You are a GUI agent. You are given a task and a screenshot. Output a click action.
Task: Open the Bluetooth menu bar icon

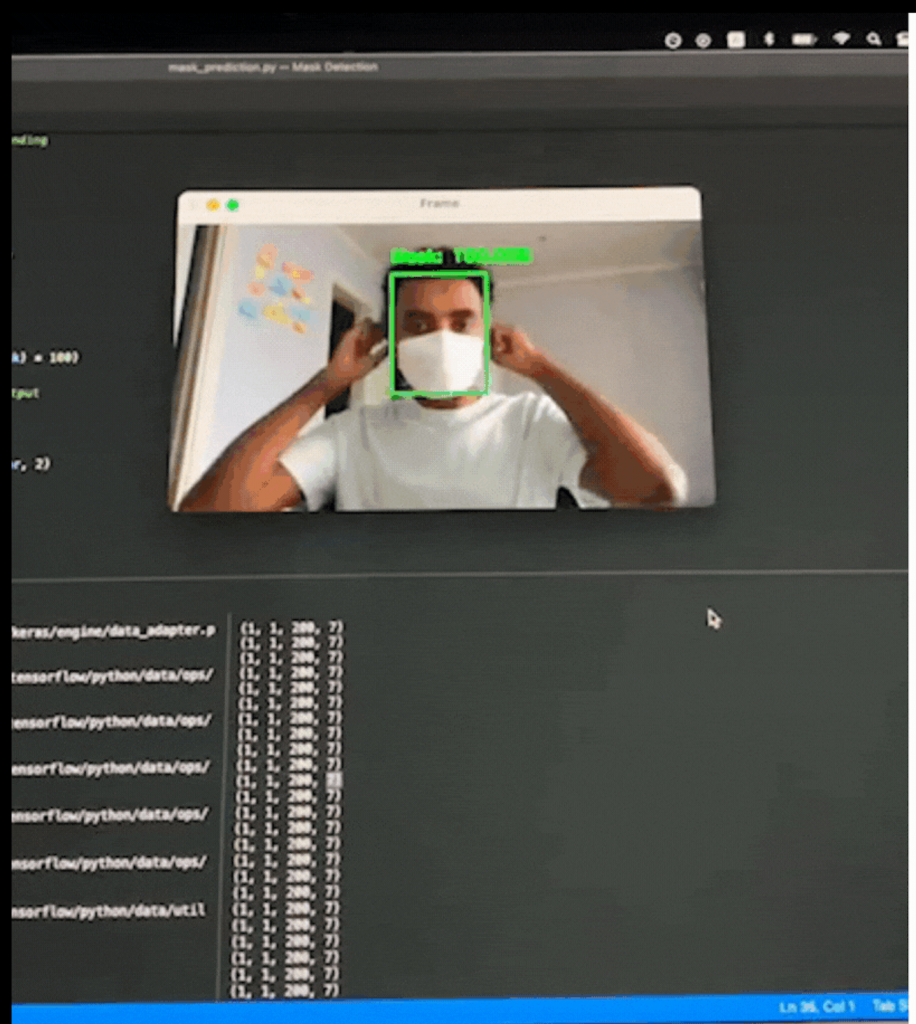(769, 39)
